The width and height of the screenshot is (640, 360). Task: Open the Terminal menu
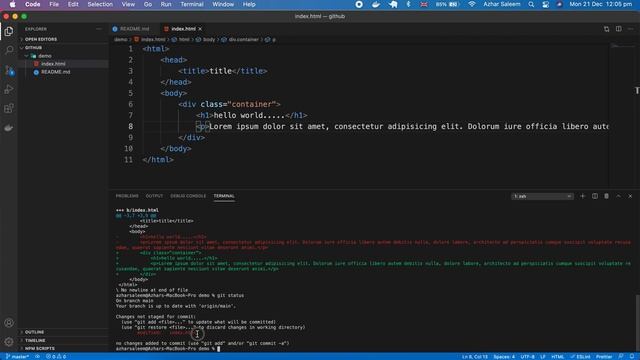point(192,4)
